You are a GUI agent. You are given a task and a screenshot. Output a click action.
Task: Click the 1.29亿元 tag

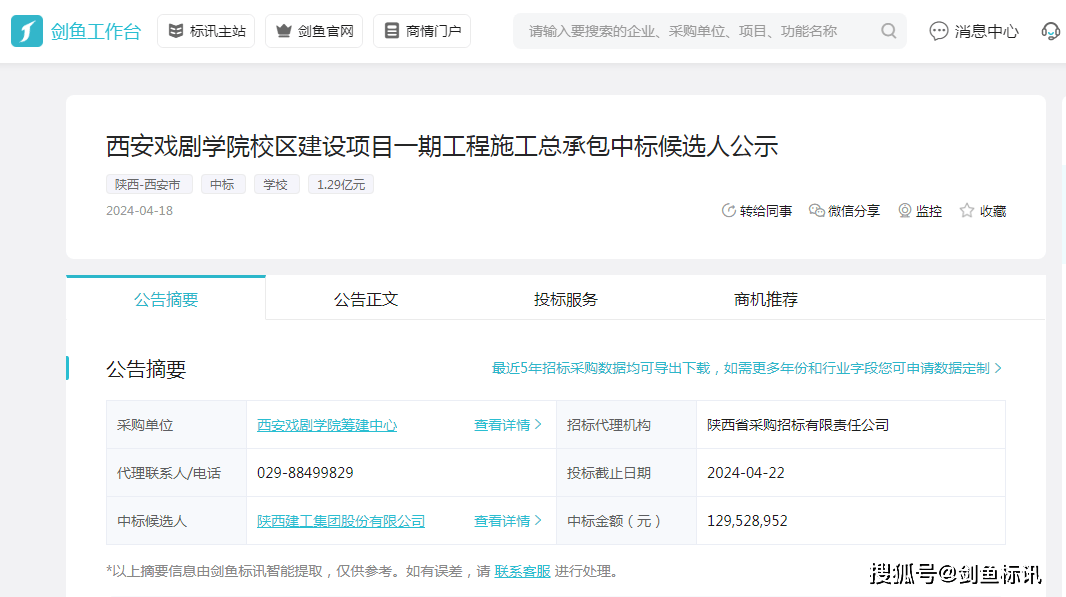(341, 184)
